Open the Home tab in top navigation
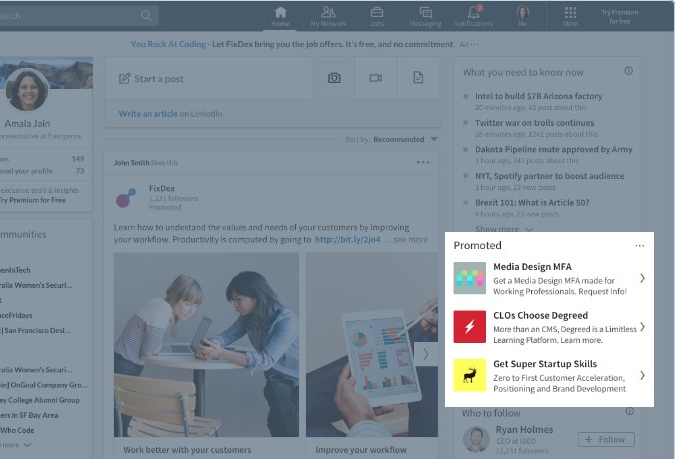Viewport: 675px width, 459px height. point(280,16)
